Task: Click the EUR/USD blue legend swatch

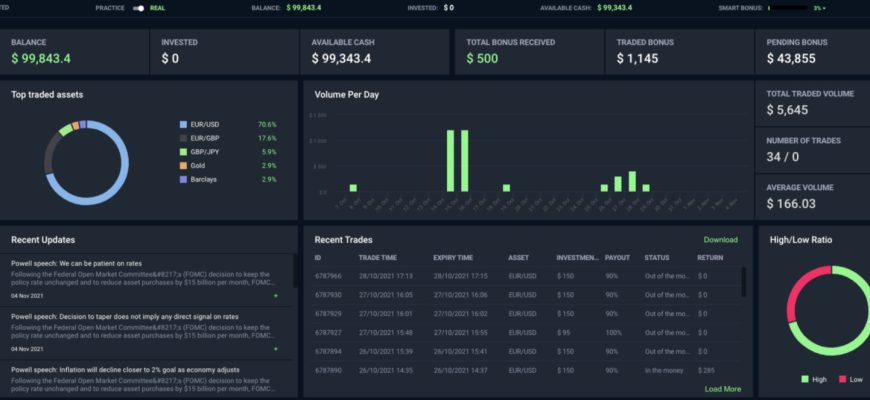Action: coord(183,124)
